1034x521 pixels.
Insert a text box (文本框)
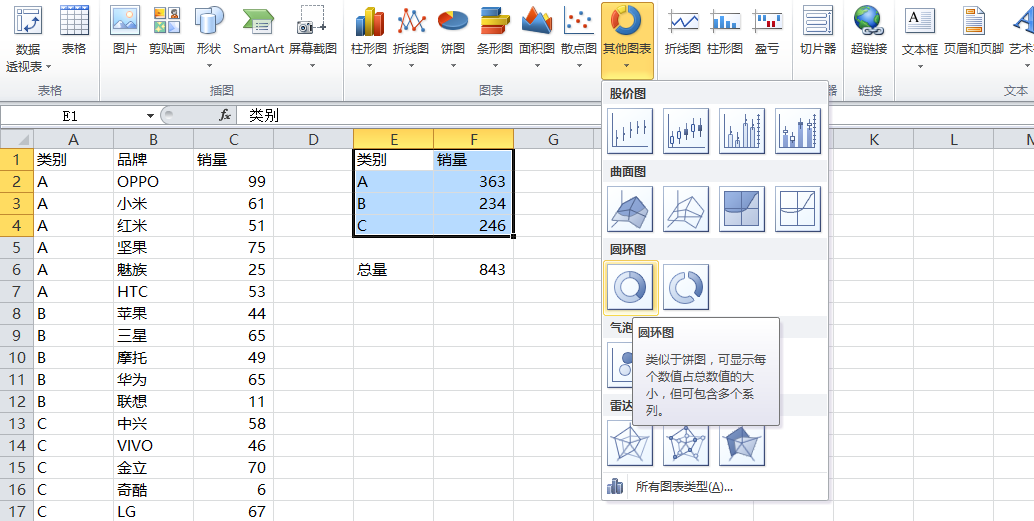pos(919,38)
